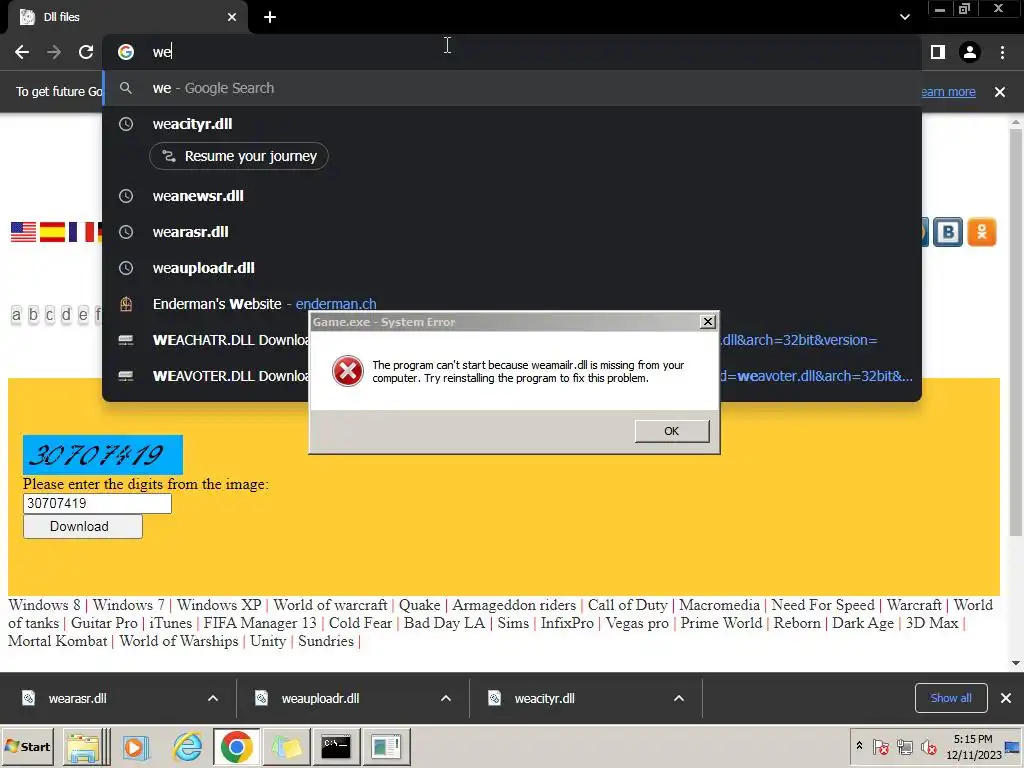Open the tab search chevron
This screenshot has height=768, width=1024.
[904, 17]
